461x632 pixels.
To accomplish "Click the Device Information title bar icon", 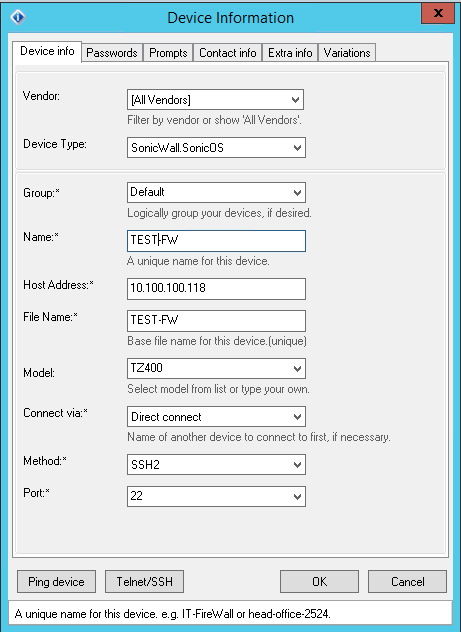I will coord(18,17).
